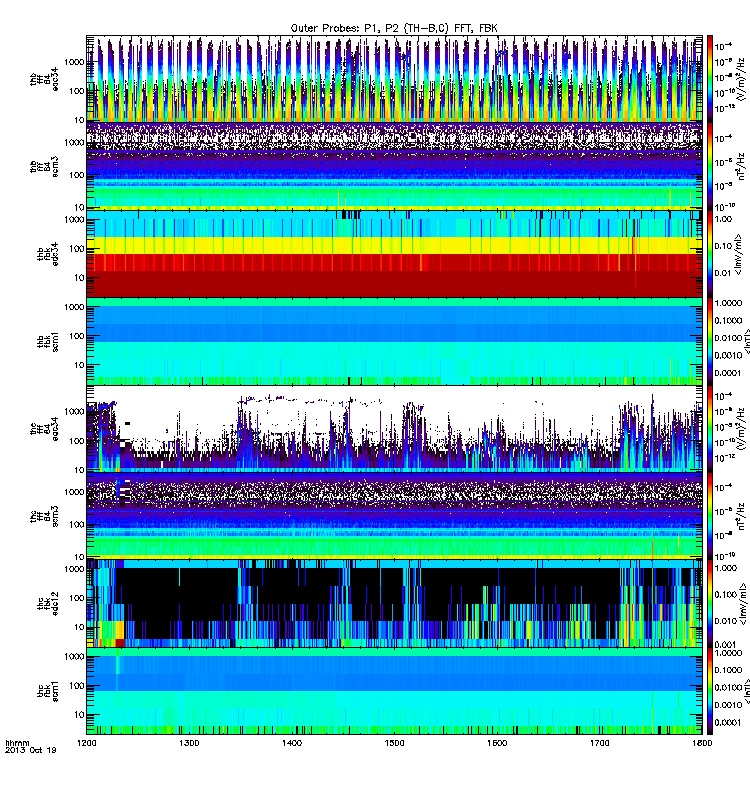The width and height of the screenshot is (750, 800).
Task: Click the '1500' time axis label
Action: (394, 743)
